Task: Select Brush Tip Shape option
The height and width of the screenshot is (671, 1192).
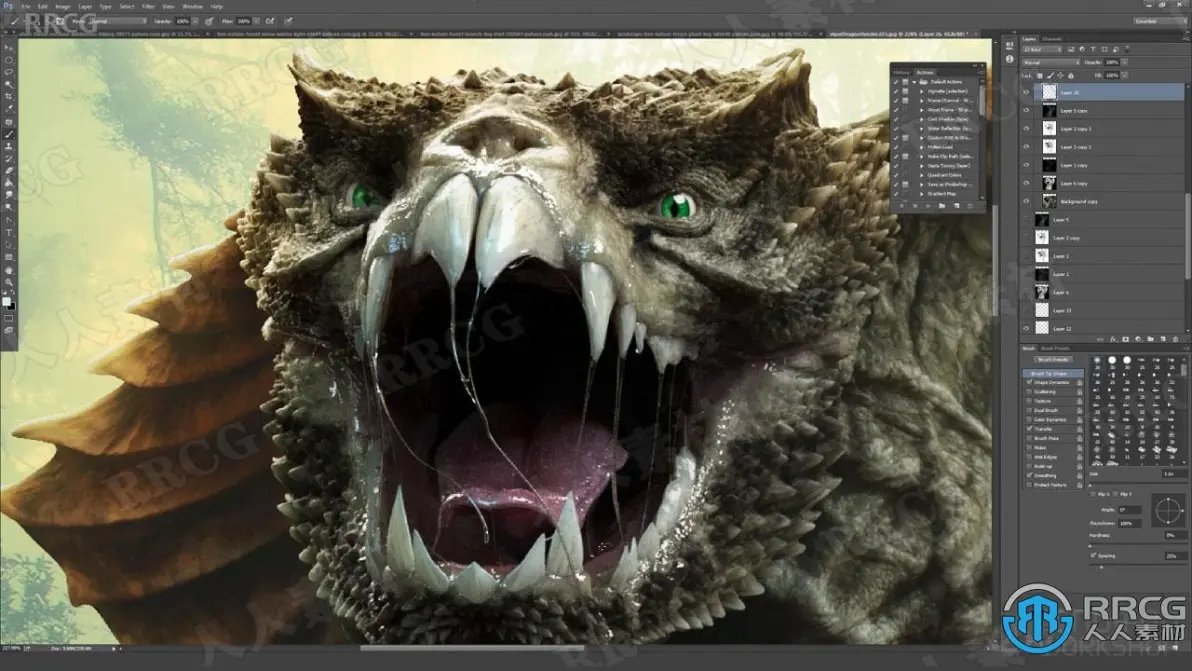Action: [x=1053, y=374]
